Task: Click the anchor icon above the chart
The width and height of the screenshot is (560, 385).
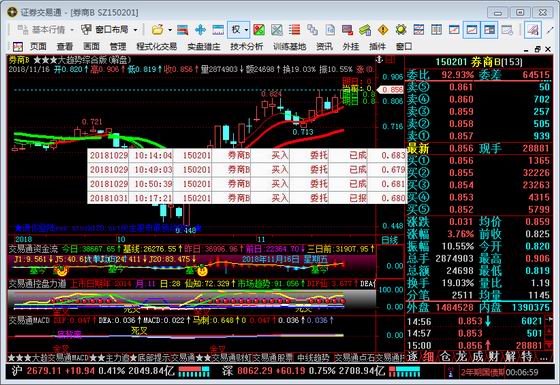Action: (379, 59)
